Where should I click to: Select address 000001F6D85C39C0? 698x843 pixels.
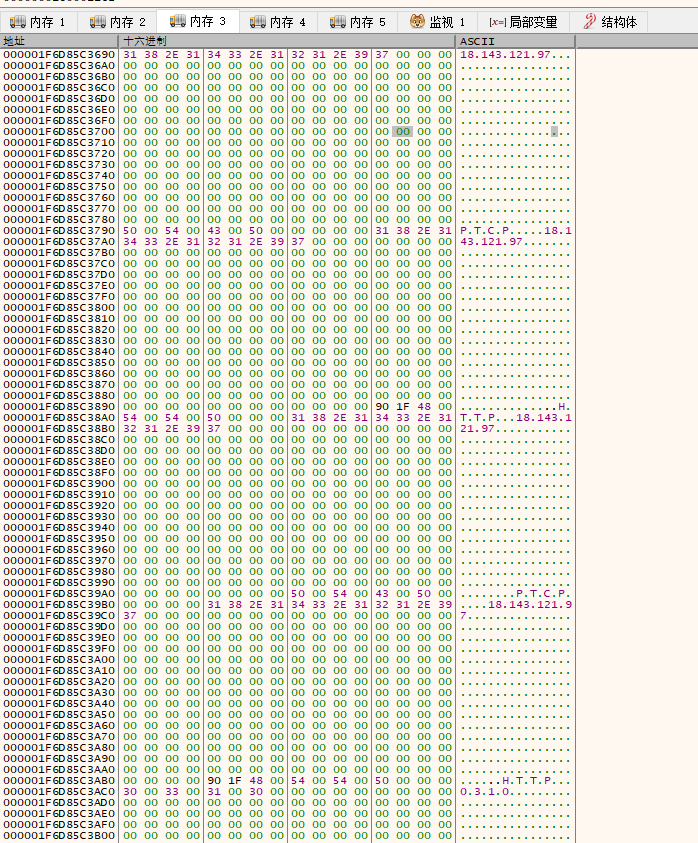tap(59, 616)
